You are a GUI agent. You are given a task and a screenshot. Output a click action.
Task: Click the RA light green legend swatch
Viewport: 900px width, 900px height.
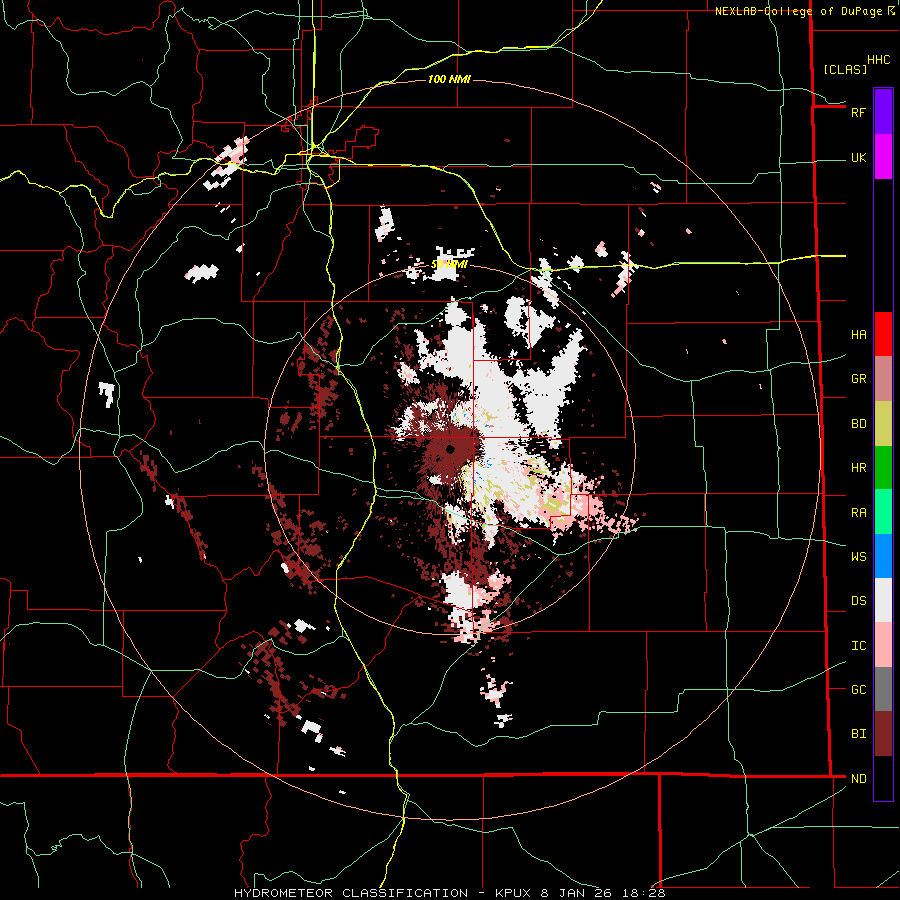[x=883, y=512]
